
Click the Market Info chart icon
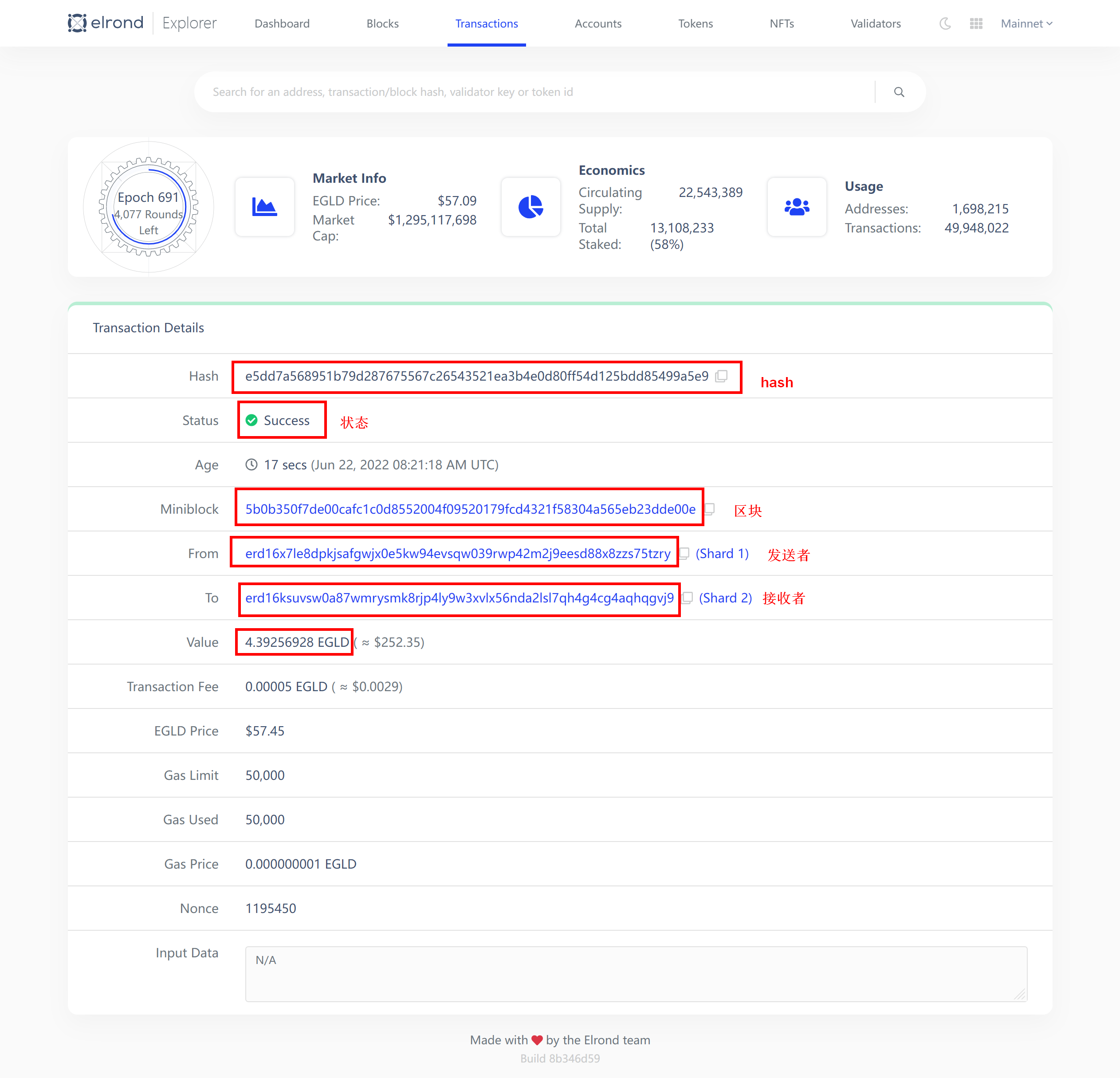[x=264, y=207]
